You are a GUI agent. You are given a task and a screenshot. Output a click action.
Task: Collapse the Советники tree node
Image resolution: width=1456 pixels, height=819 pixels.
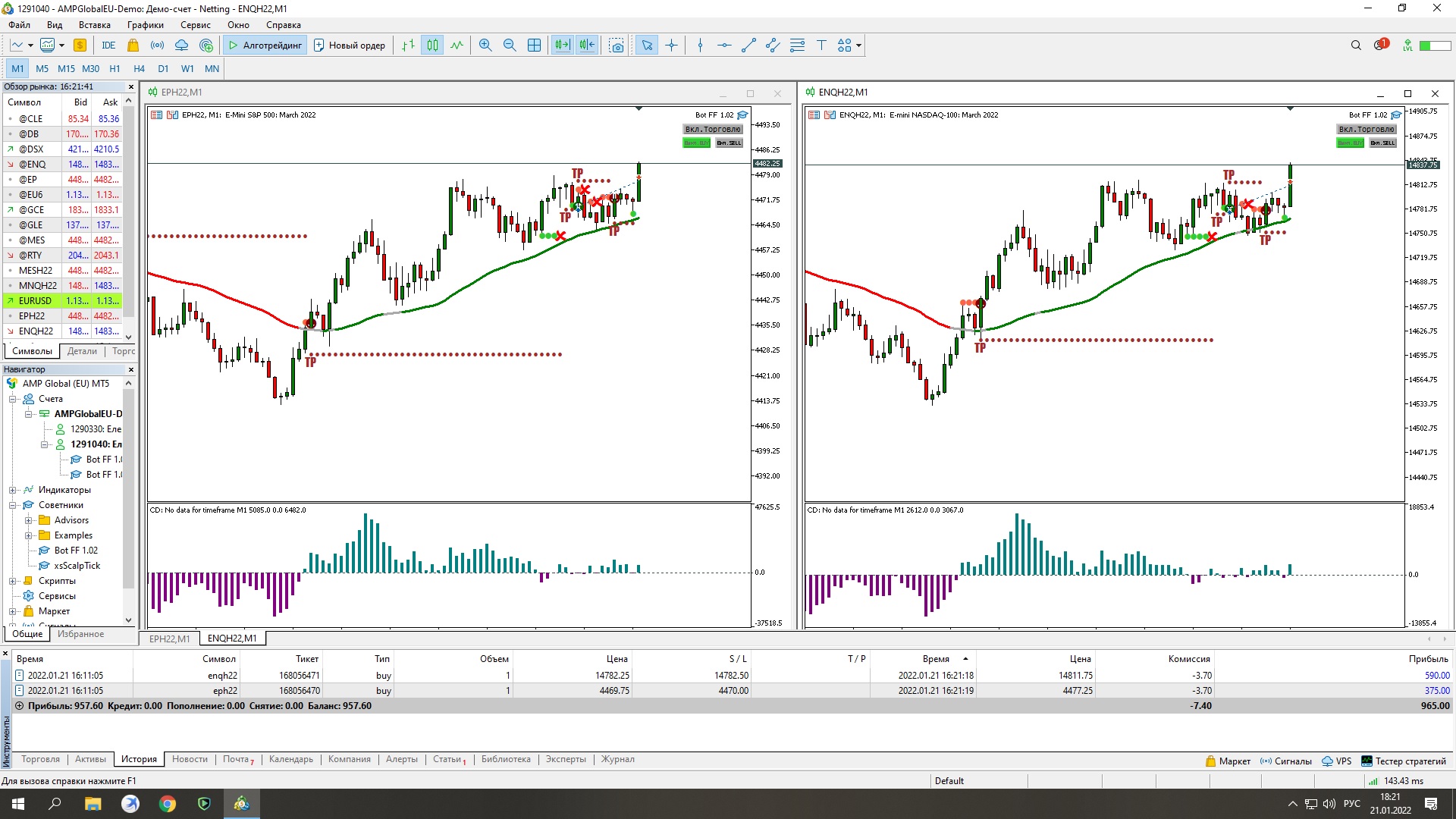pyautogui.click(x=13, y=505)
